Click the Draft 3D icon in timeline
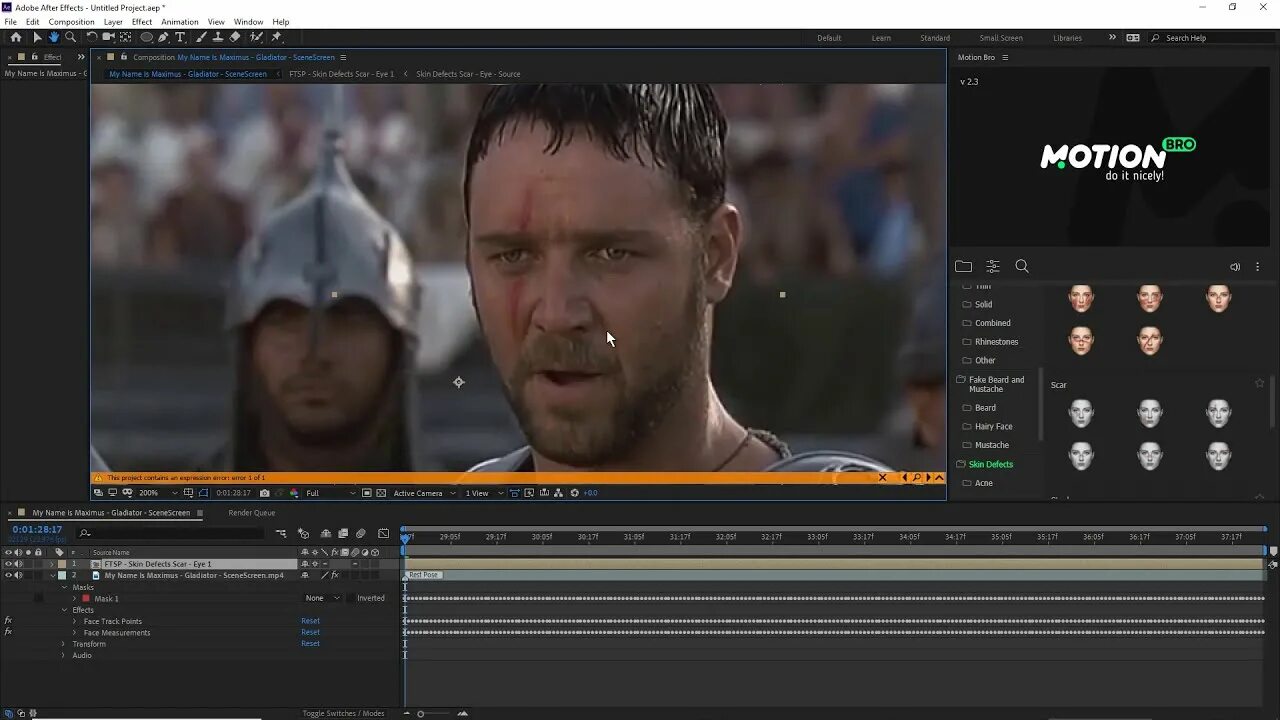 tap(304, 533)
